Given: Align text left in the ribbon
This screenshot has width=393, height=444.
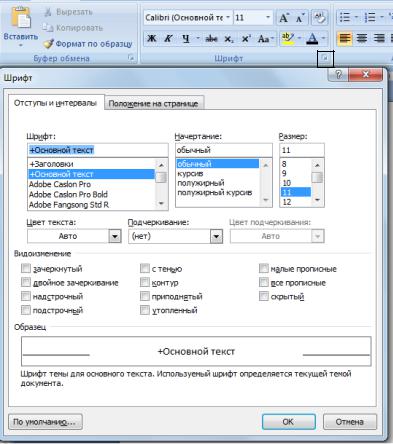Looking at the screenshot, I should [x=345, y=39].
